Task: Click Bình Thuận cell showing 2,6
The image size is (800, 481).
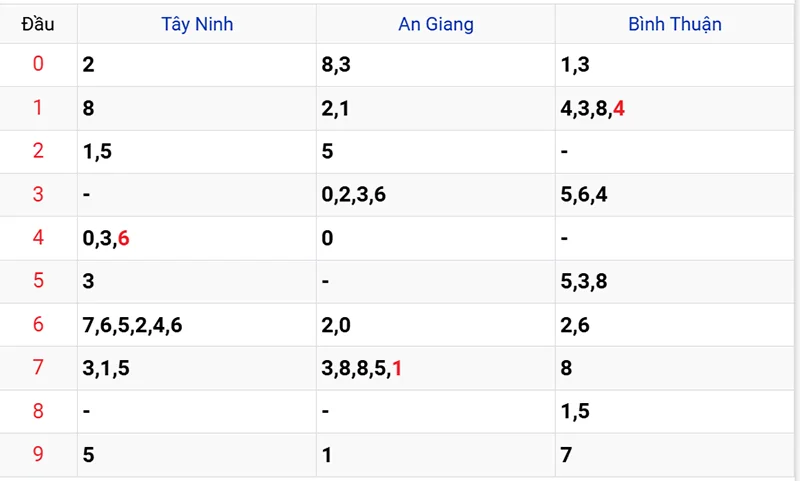Action: click(674, 325)
